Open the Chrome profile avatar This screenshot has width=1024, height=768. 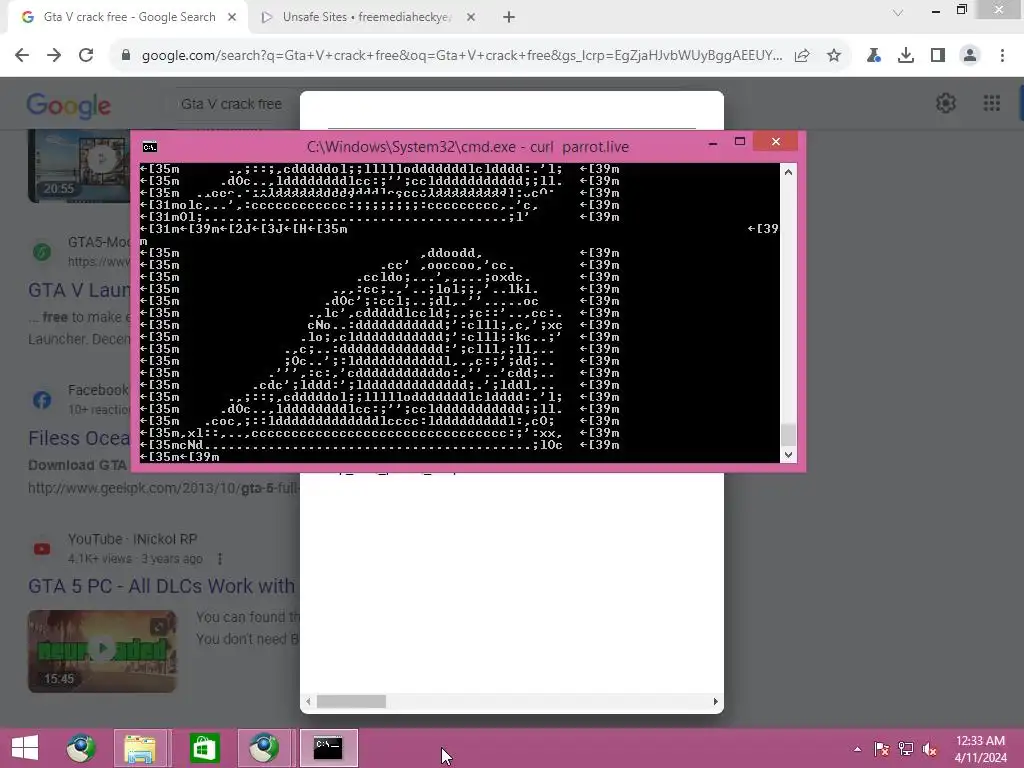[970, 56]
